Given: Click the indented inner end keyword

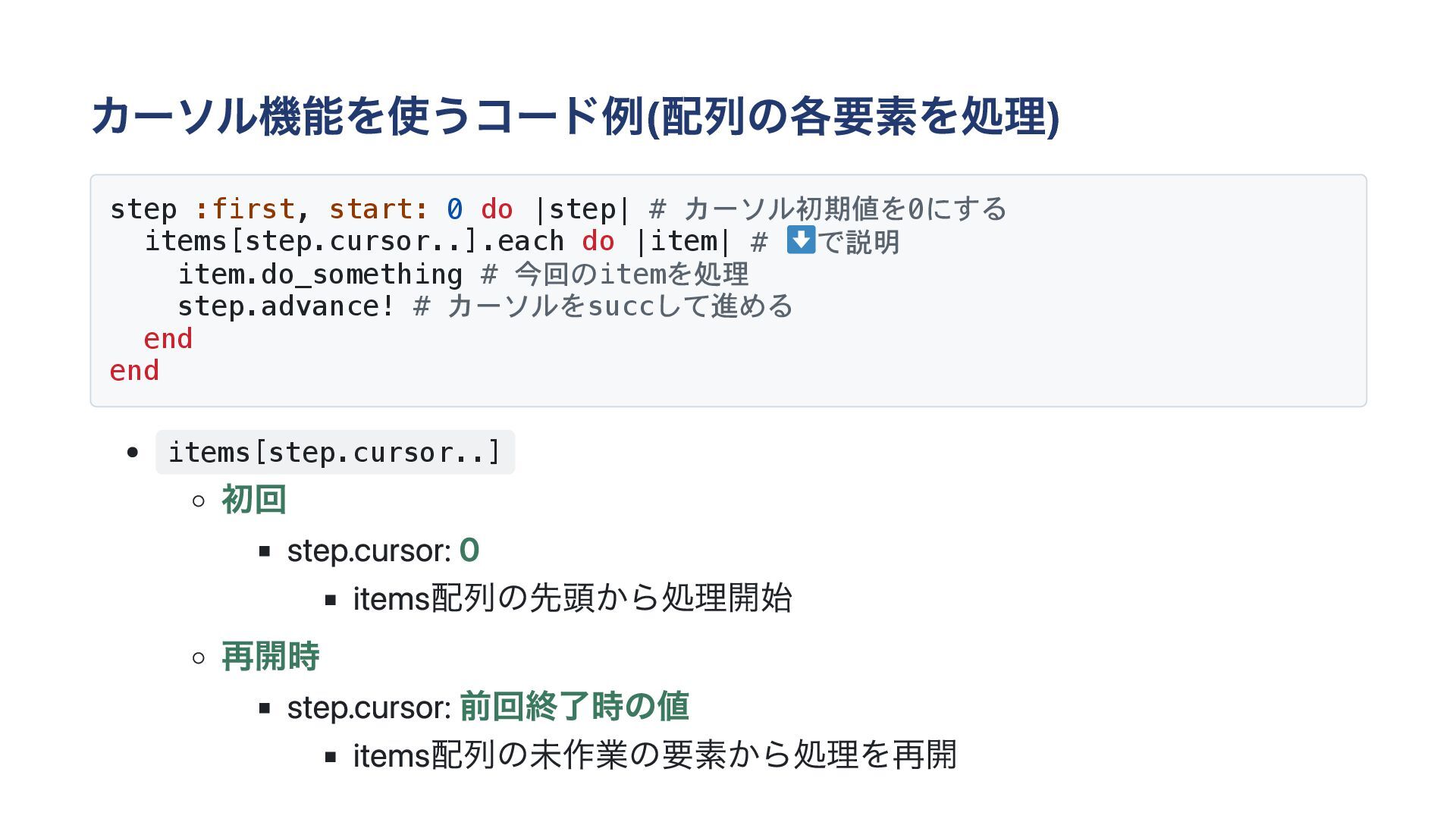Looking at the screenshot, I should coord(168,339).
